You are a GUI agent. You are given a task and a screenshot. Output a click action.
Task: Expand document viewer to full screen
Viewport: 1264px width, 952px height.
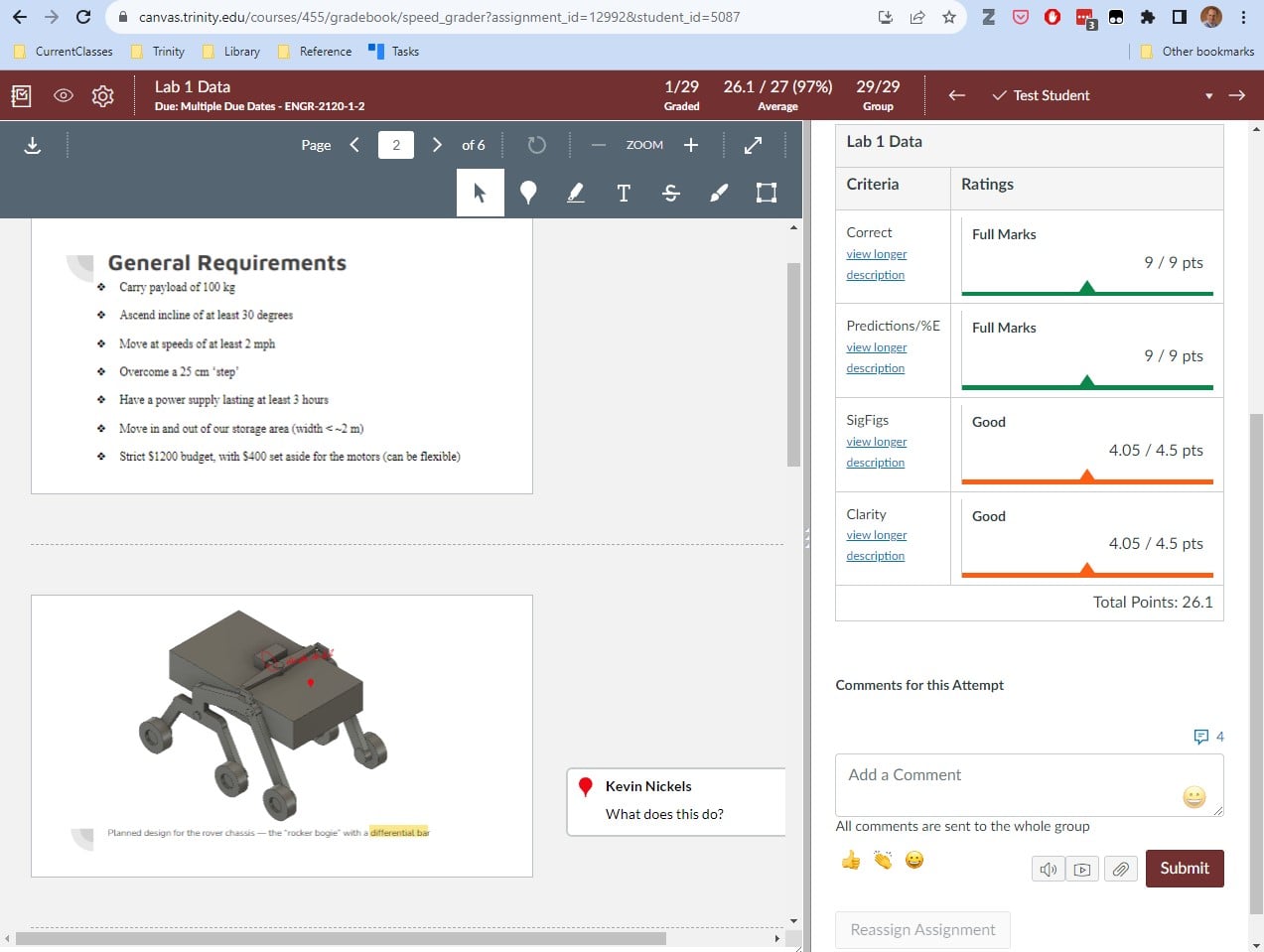coord(754,145)
